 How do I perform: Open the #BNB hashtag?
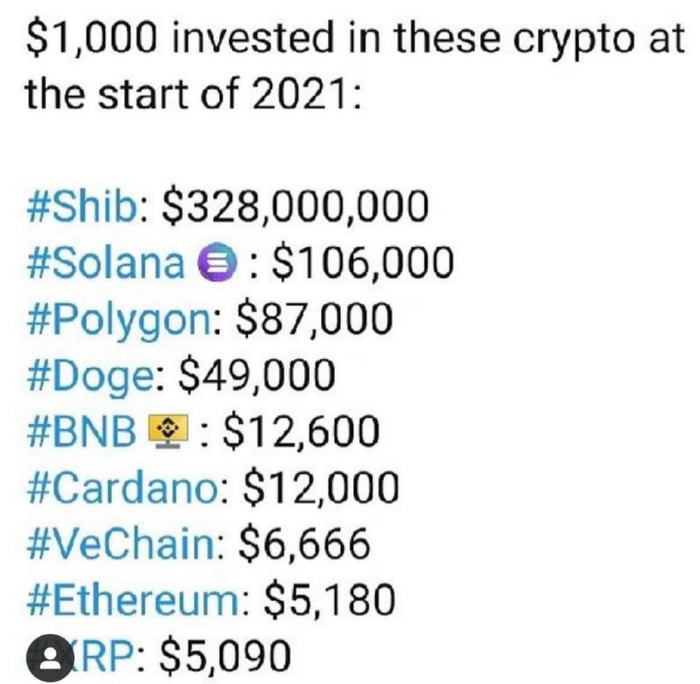(x=82, y=431)
